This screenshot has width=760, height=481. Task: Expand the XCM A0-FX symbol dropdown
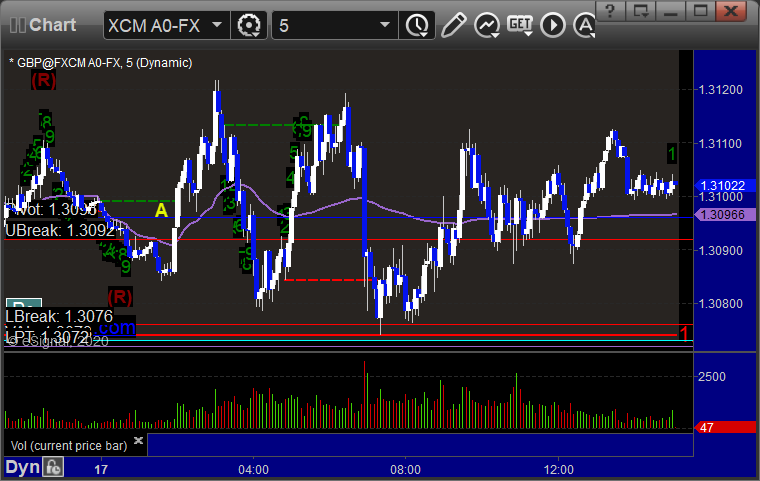pyautogui.click(x=217, y=25)
